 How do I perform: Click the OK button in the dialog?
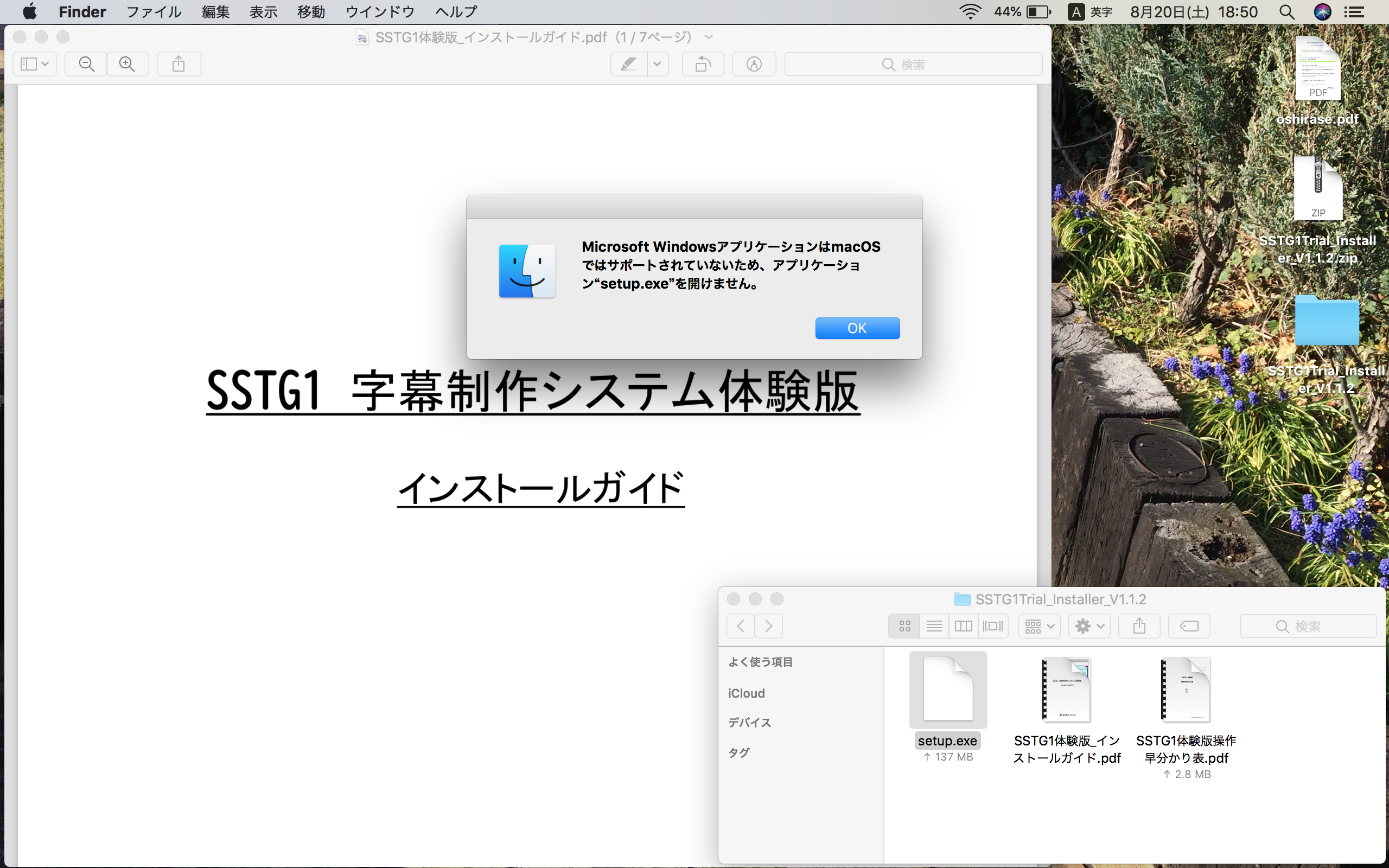(x=857, y=328)
